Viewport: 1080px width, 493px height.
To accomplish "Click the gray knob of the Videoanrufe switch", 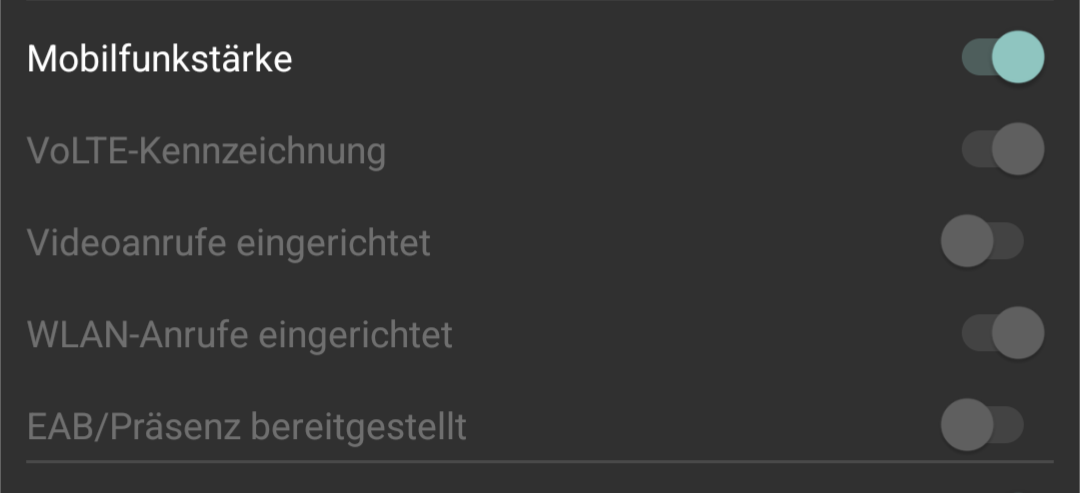I will click(x=967, y=242).
